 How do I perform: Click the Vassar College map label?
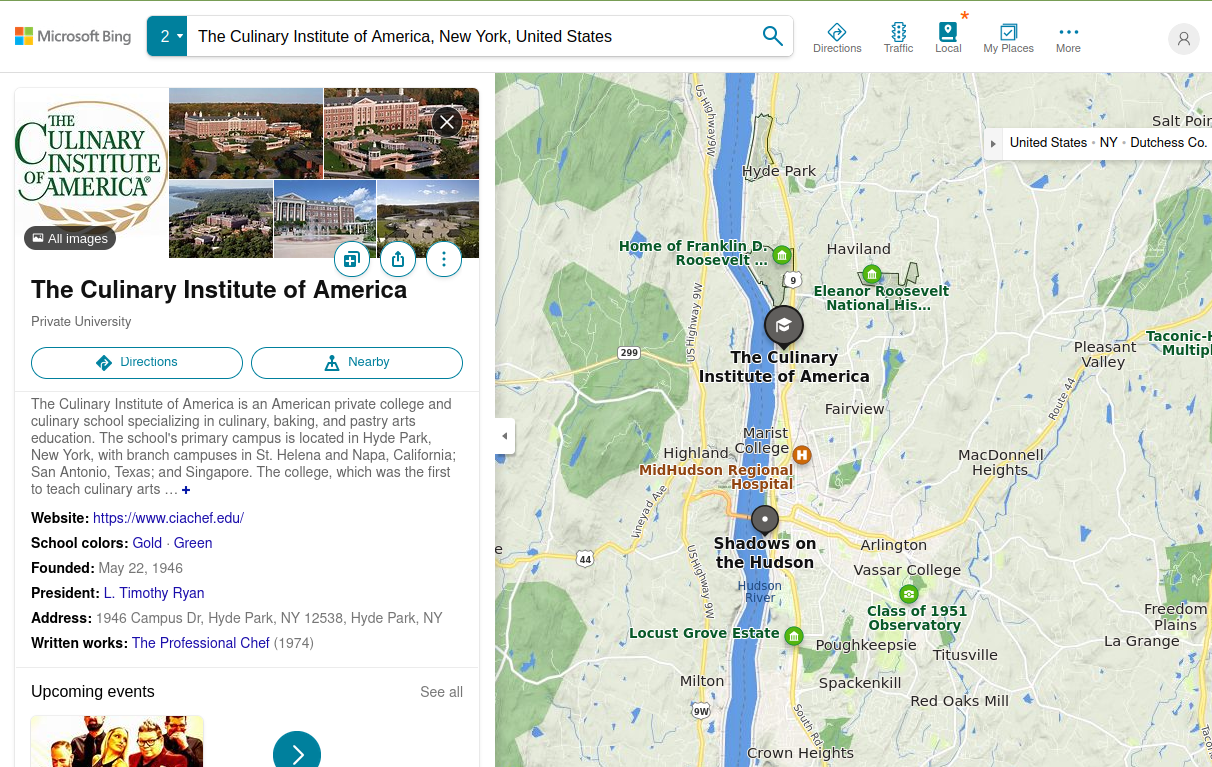(907, 570)
